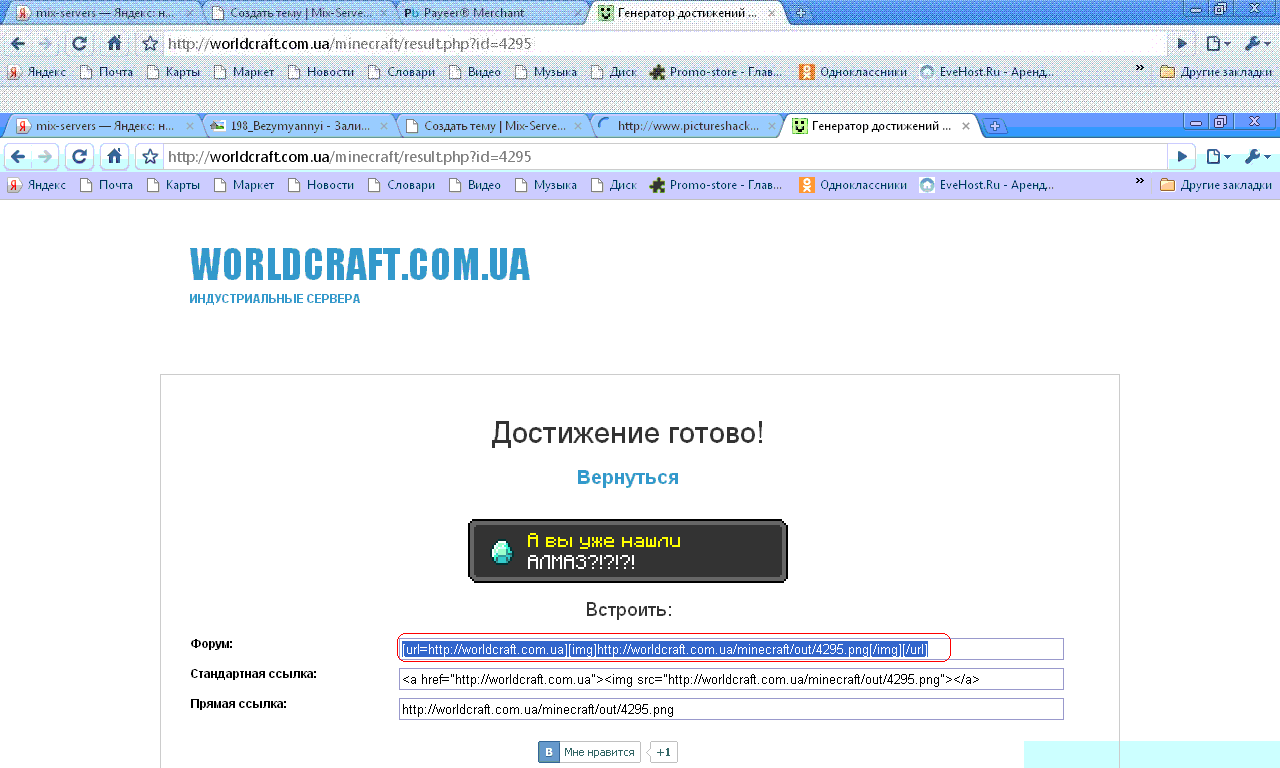Viewport: 1280px width, 768px height.
Task: Click the Forward arrow in the upper browser toolbar
Action: (x=45, y=44)
